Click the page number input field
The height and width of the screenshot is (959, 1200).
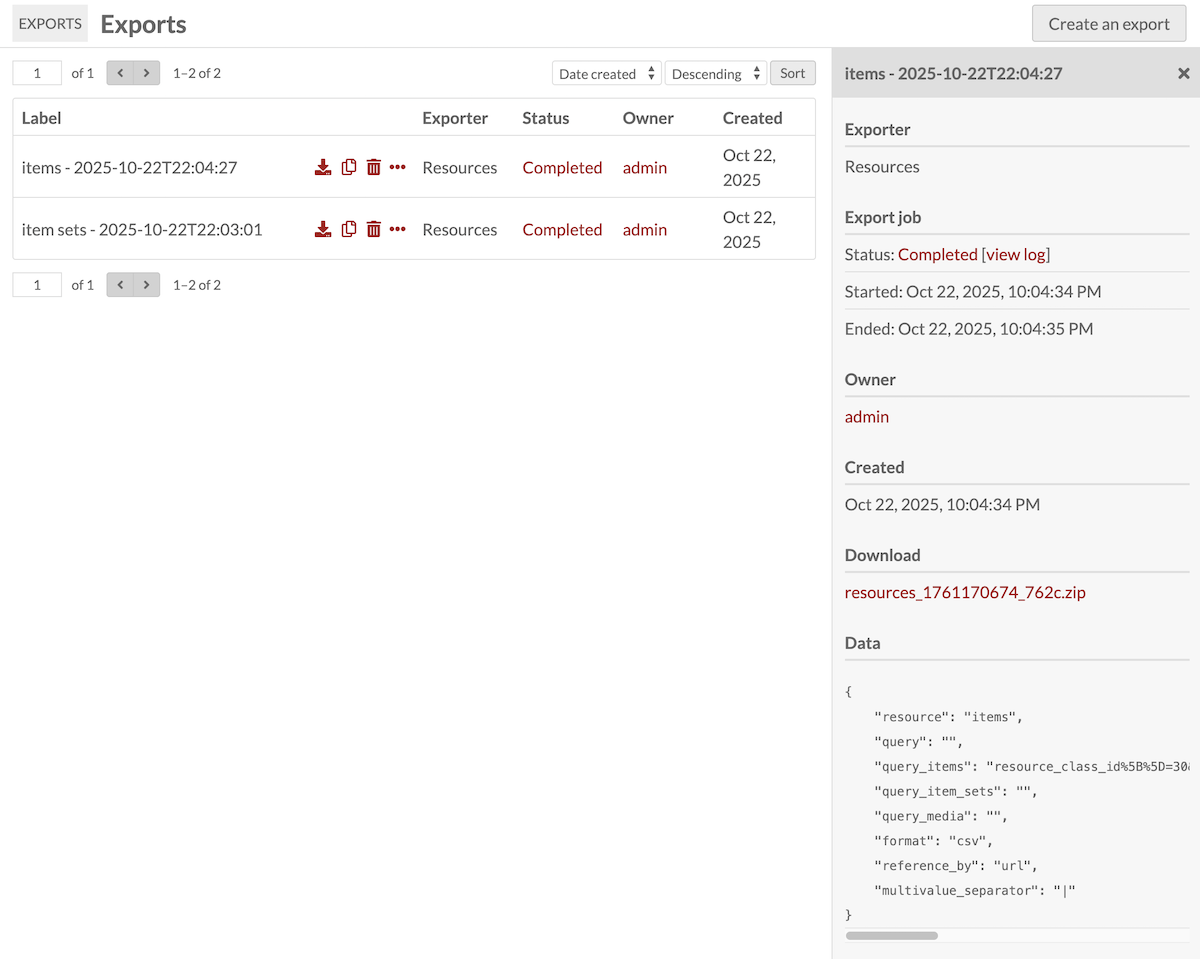click(36, 72)
